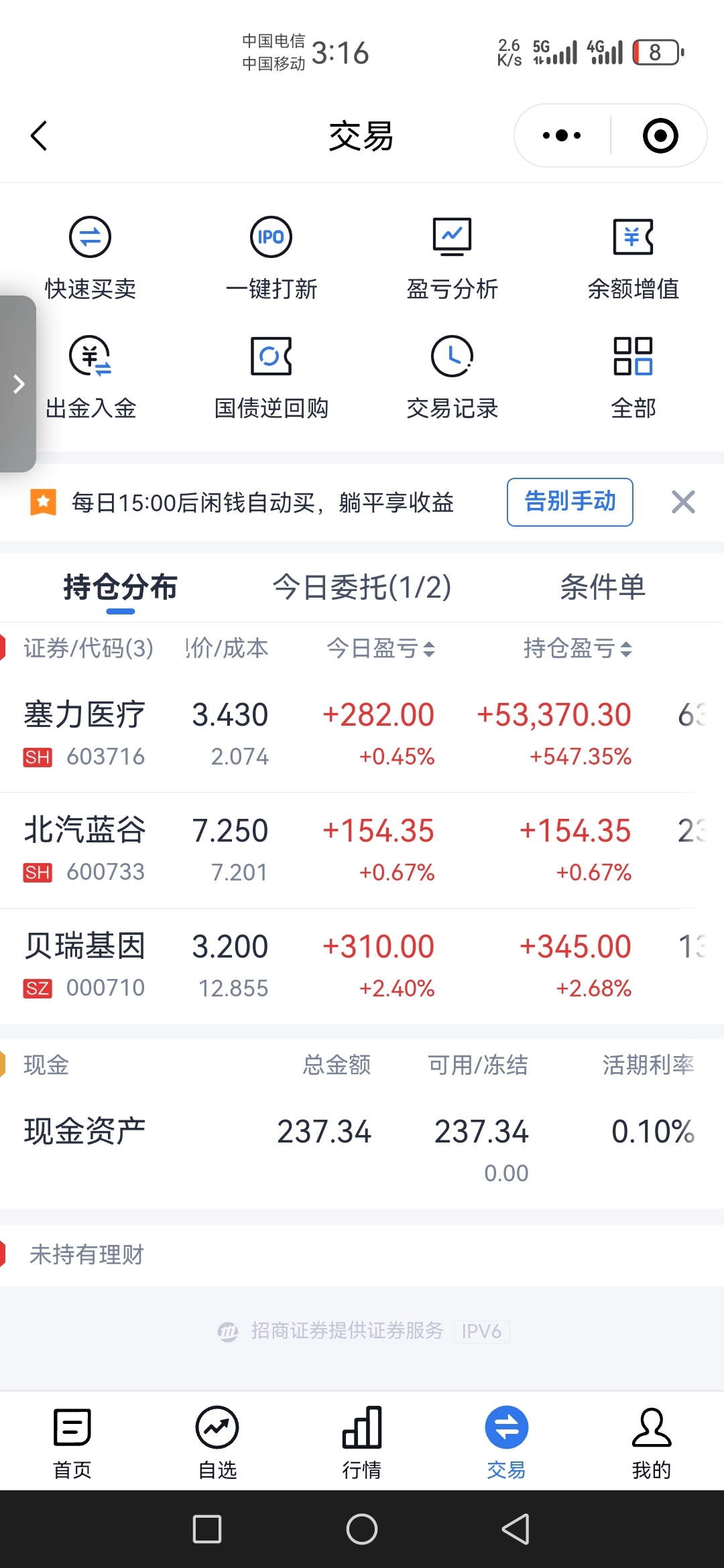Open the mini-program three-dots menu
724x1568 pixels.
point(562,136)
